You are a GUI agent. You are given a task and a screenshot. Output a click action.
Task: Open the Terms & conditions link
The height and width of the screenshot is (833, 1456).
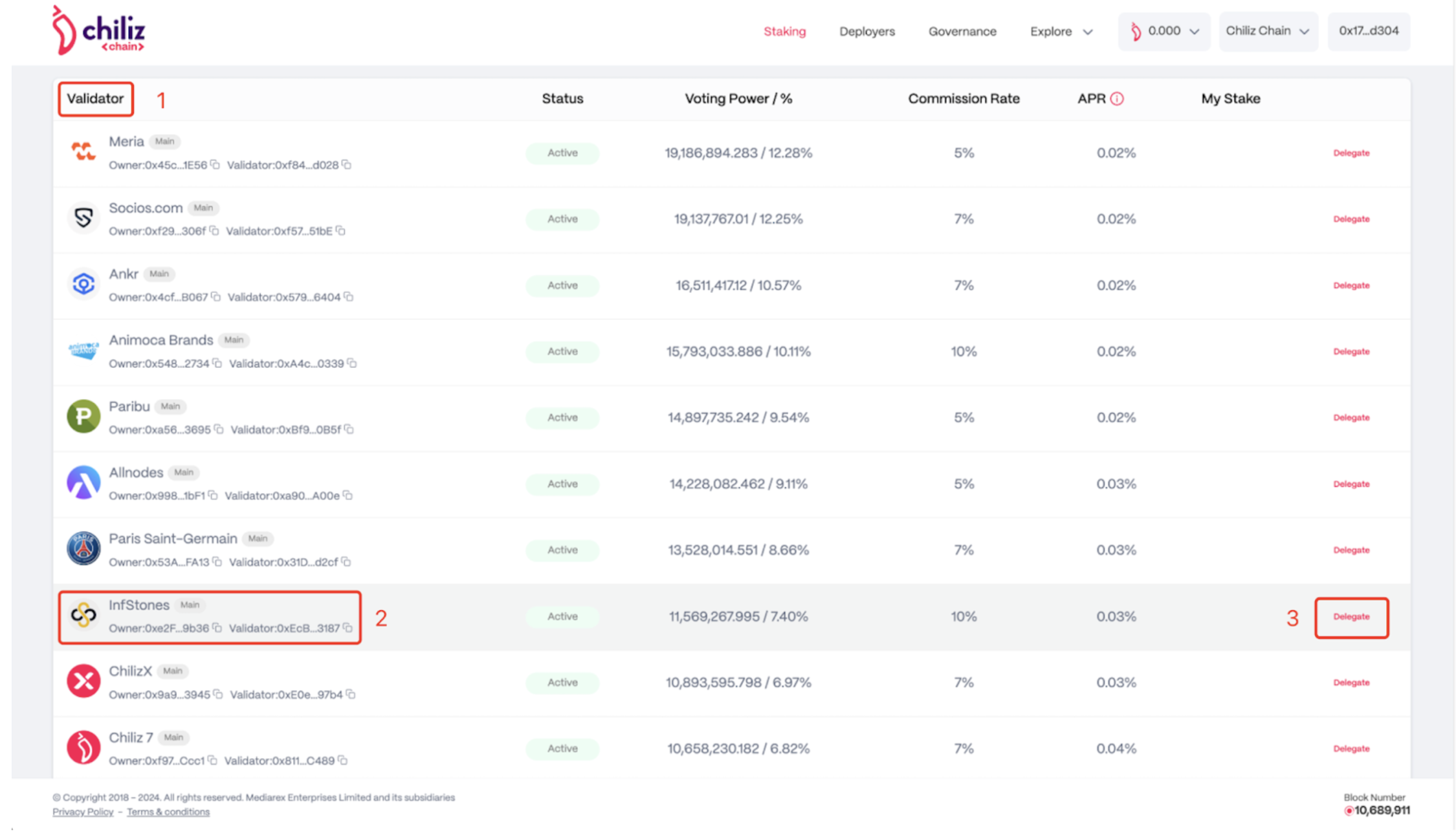[168, 812]
